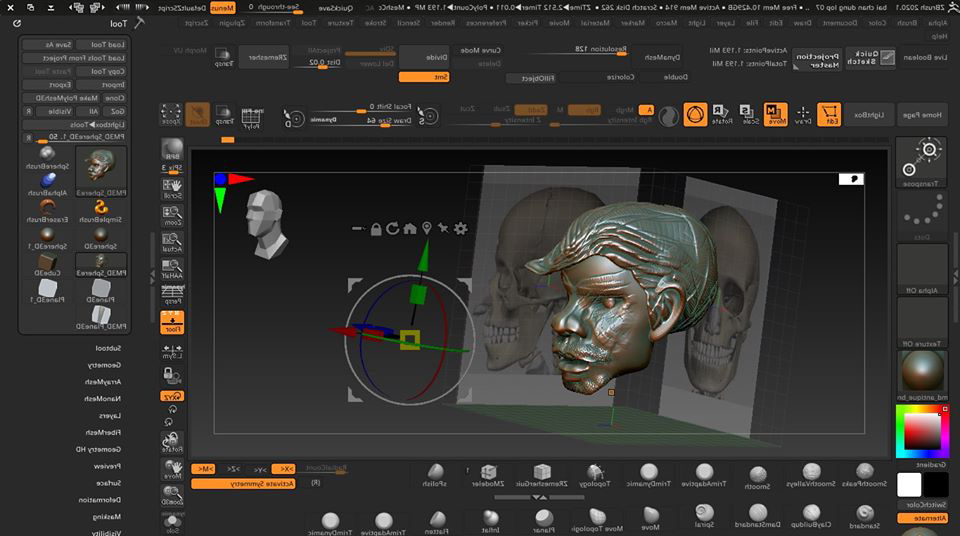Open the Help menu

pyautogui.click(x=939, y=36)
